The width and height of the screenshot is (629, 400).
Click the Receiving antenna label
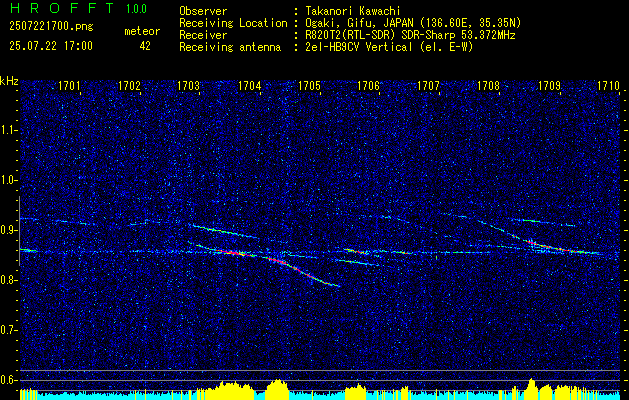pos(230,47)
